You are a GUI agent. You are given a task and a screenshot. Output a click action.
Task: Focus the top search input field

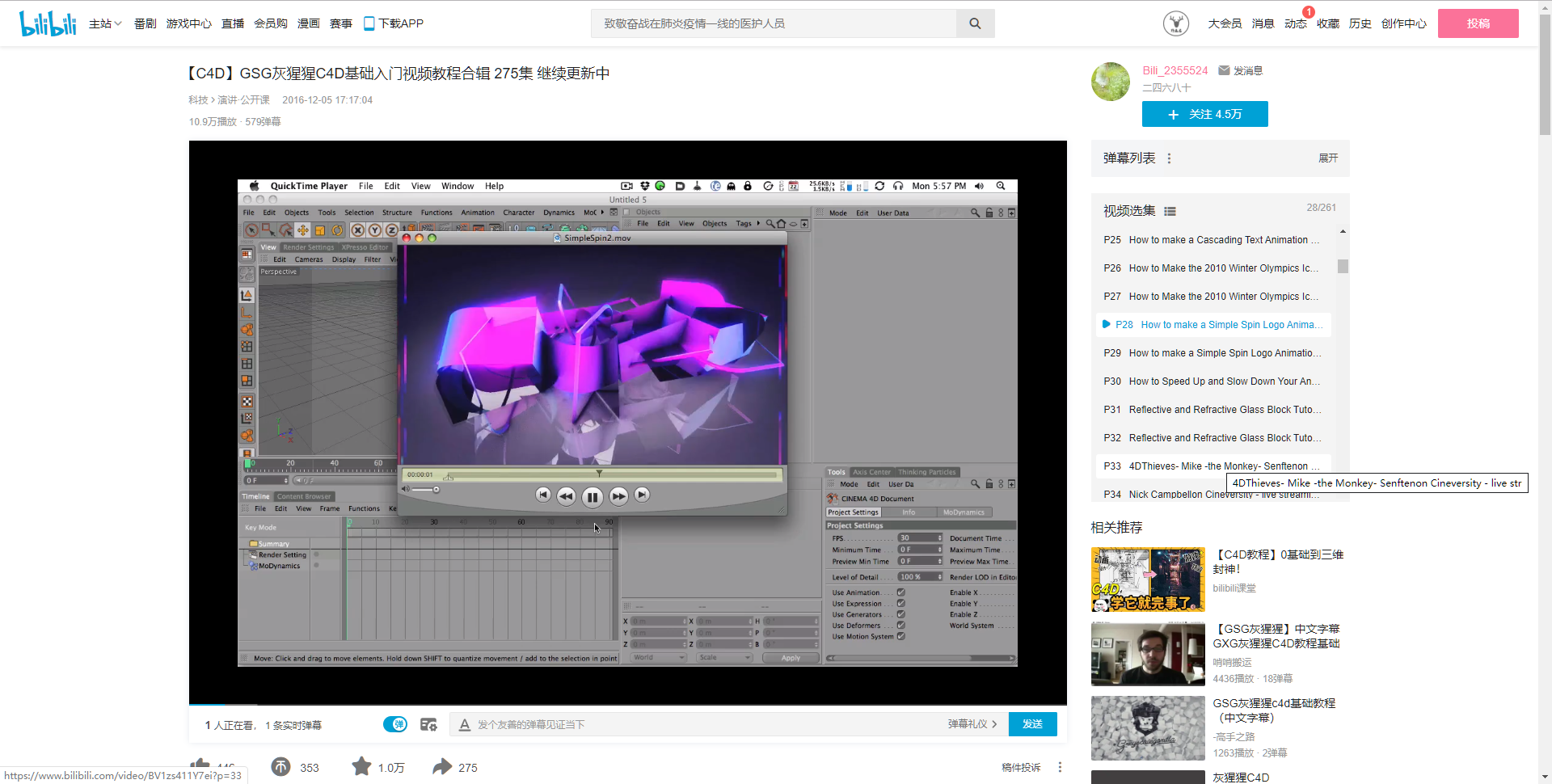[x=774, y=23]
